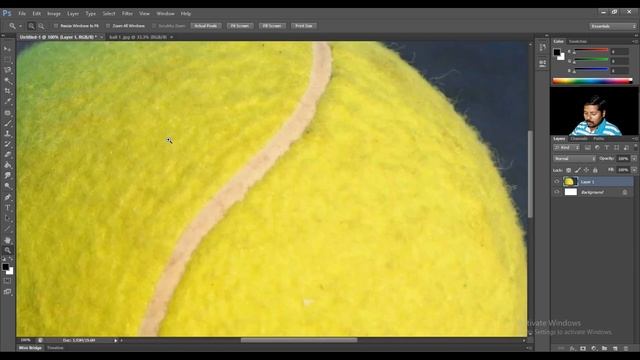This screenshot has height=360, width=640.
Task: Open the History panel icon
Action: click(542, 48)
